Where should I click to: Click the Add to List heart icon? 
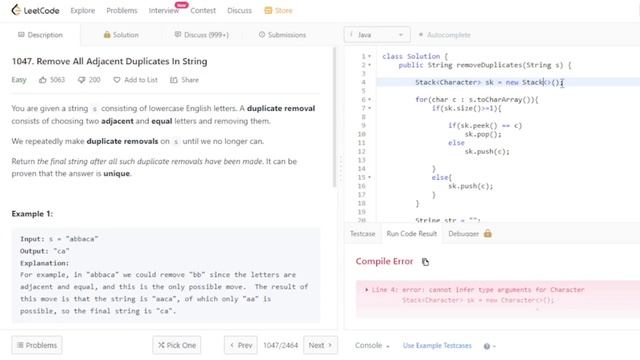pos(117,80)
